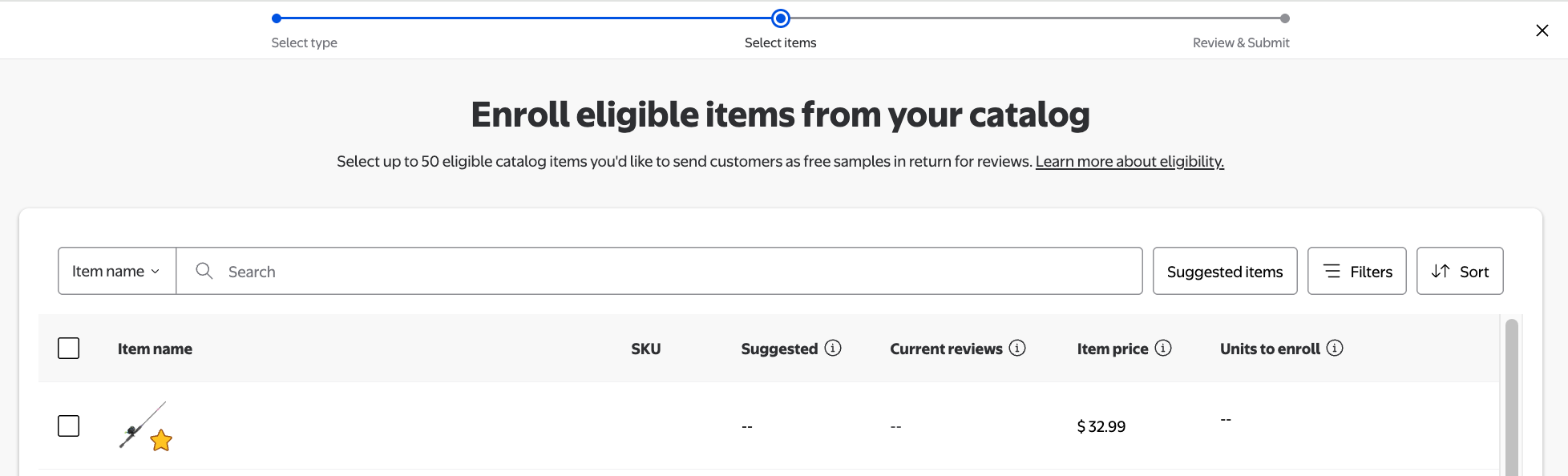
Task: Close the enrollment wizard with X
Action: 1542,30
